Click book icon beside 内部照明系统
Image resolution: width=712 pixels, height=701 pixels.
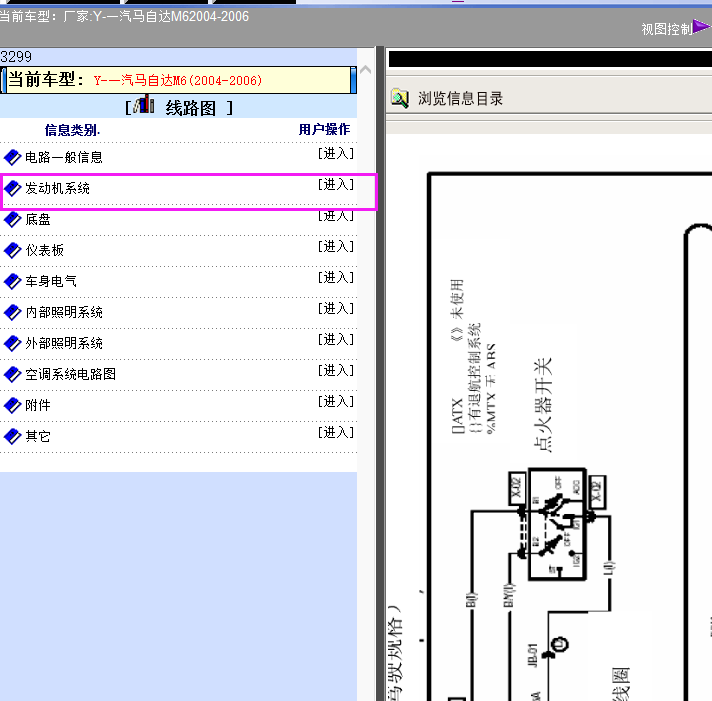click(x=12, y=312)
